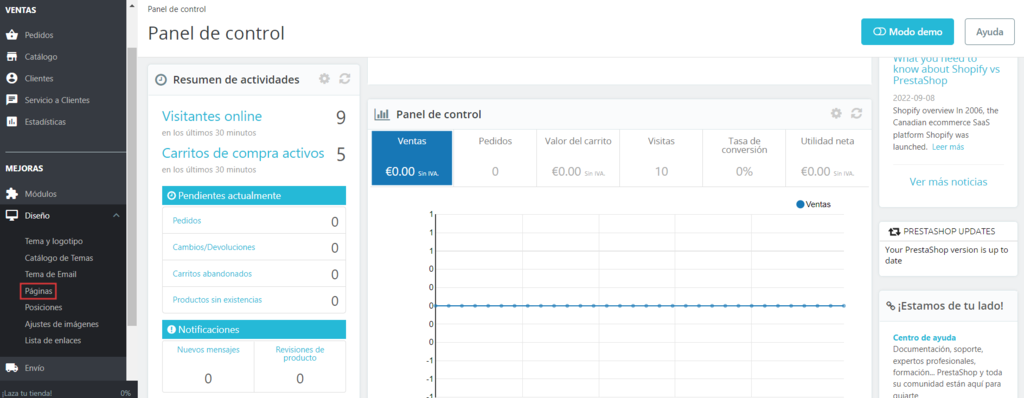Open Carritos de compra activos link
Screen dimensions: 1024x398
(x=243, y=154)
